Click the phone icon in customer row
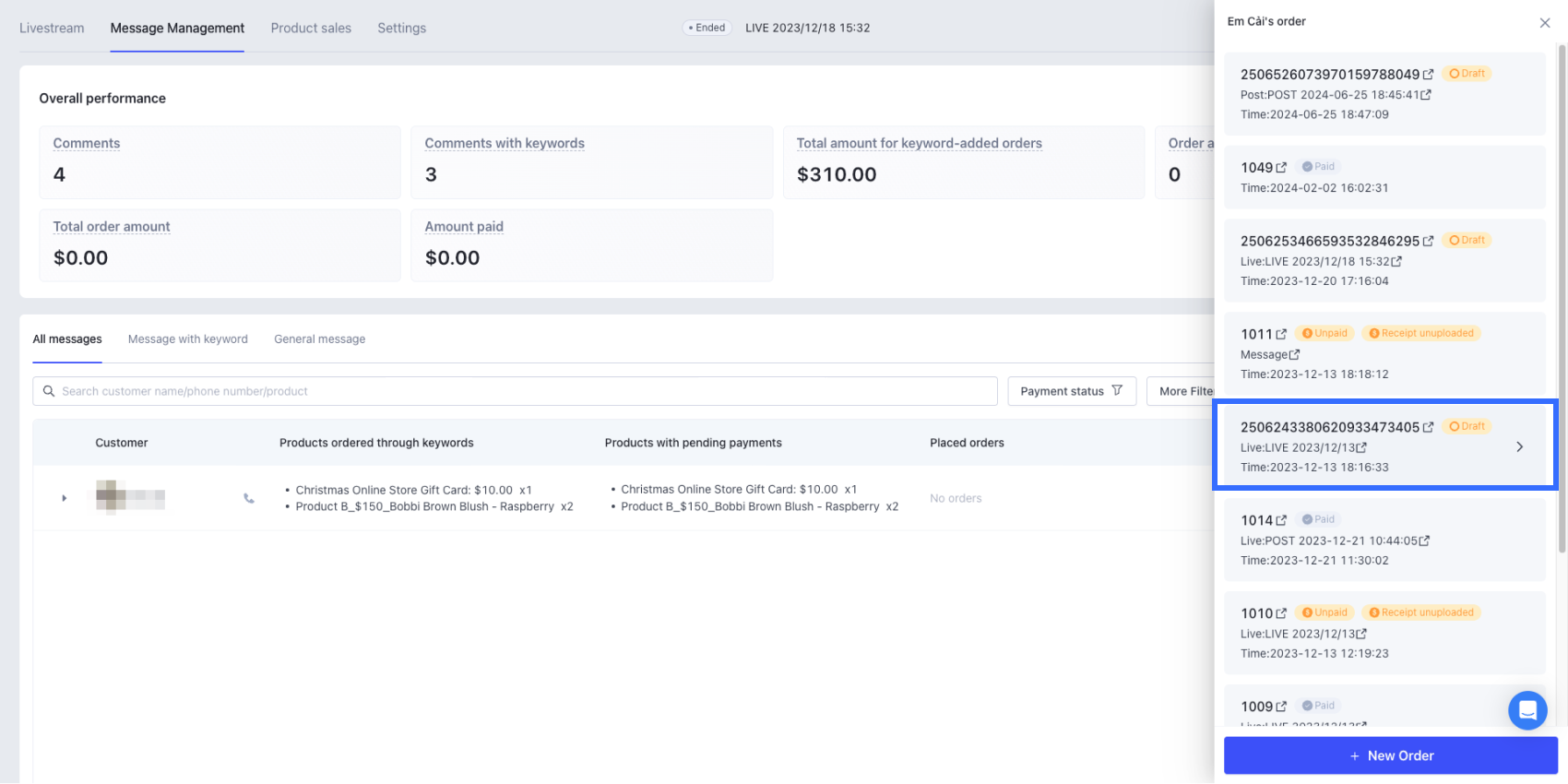 click(x=249, y=498)
